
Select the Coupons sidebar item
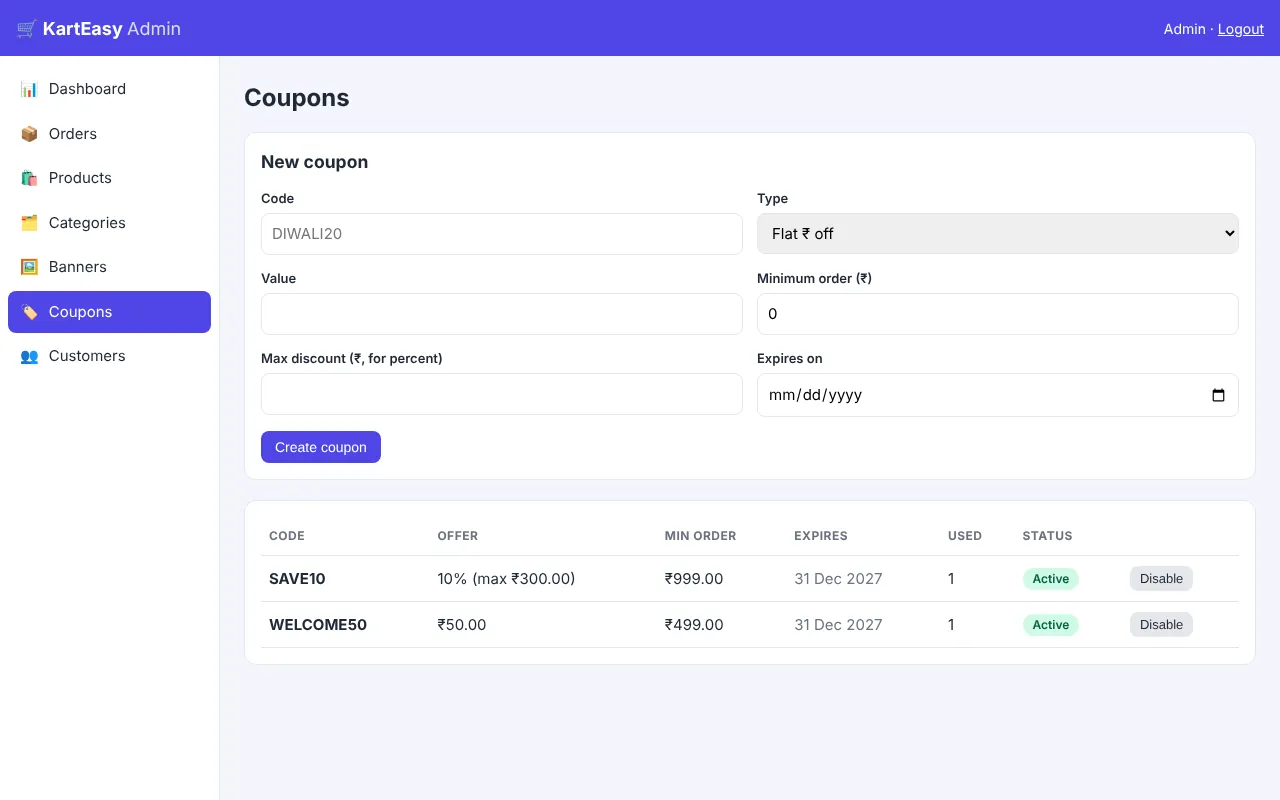coord(109,312)
